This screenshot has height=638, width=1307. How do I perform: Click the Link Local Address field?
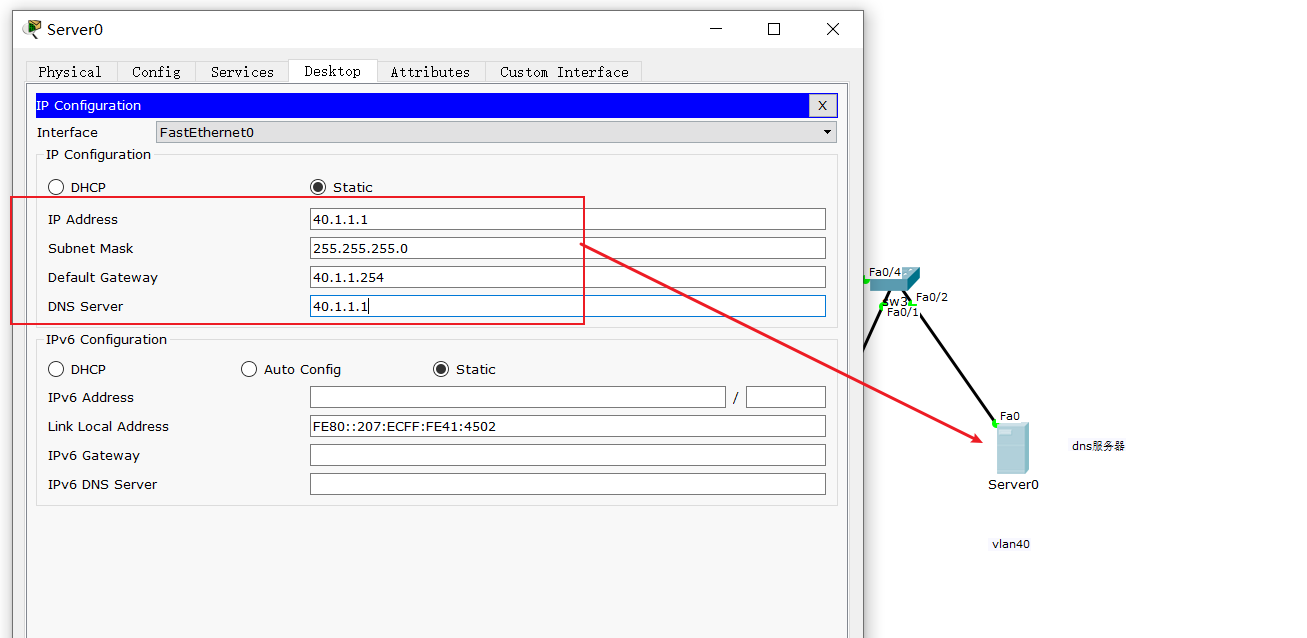tap(567, 426)
